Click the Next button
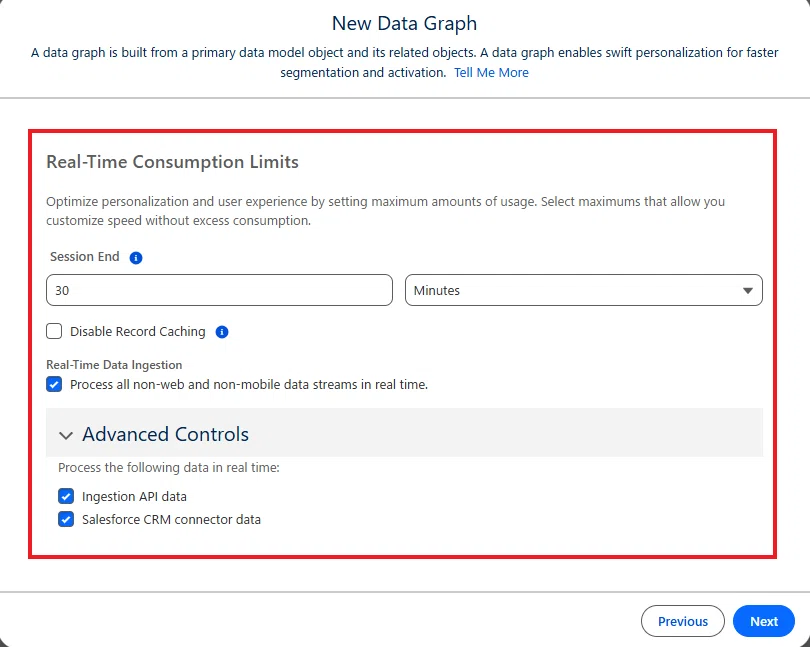 click(x=764, y=621)
